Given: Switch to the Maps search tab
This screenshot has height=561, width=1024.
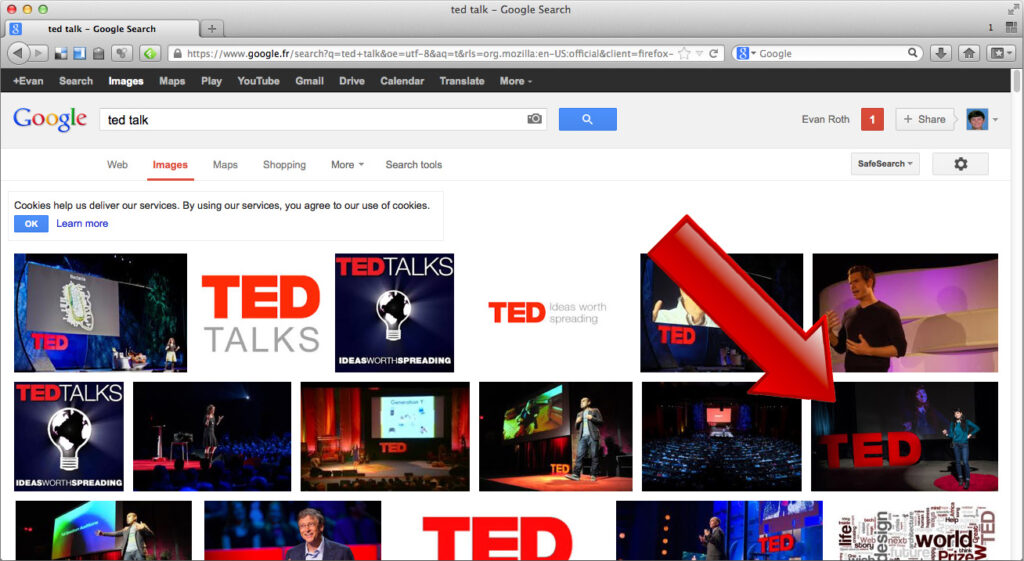Looking at the screenshot, I should point(225,165).
